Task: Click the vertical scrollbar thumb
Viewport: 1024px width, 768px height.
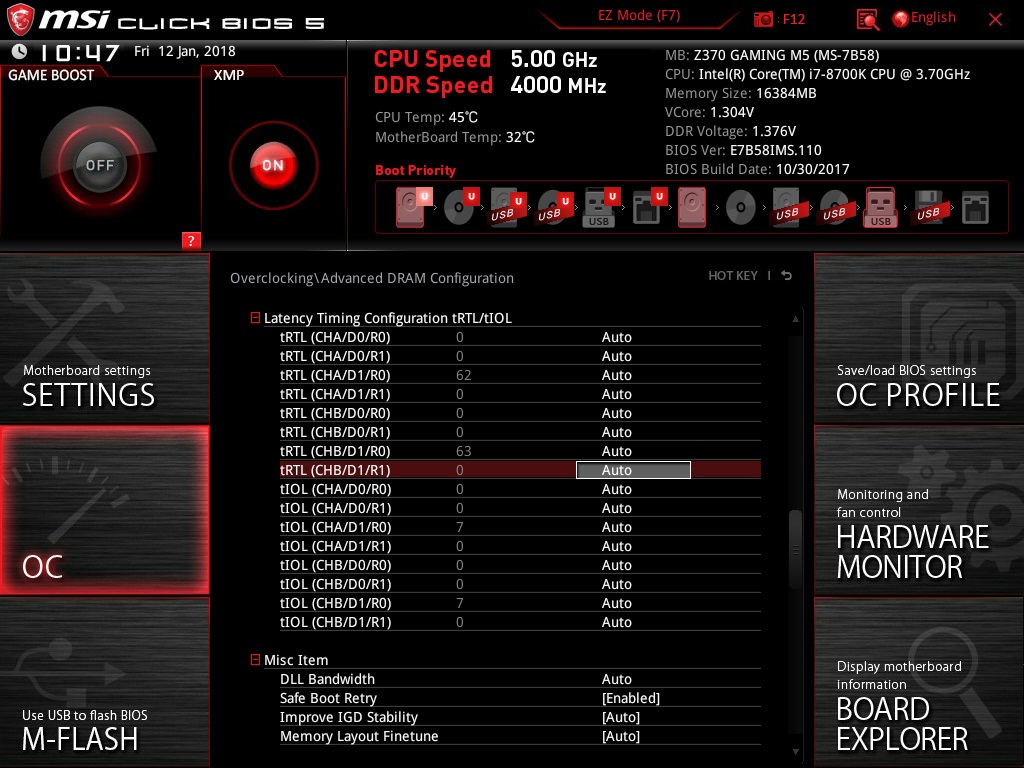Action: pos(795,549)
